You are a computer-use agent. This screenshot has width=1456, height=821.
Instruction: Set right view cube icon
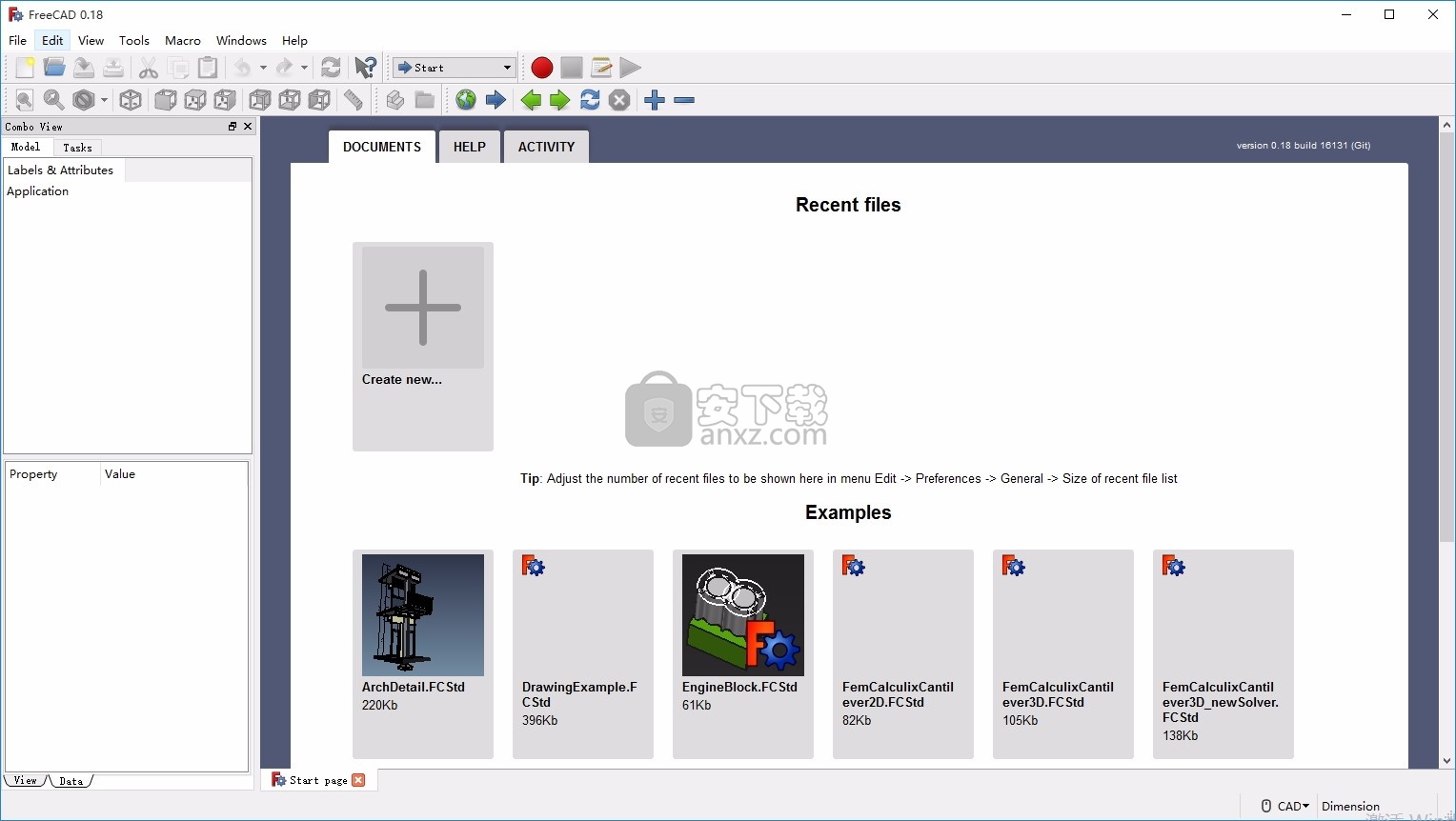tap(225, 100)
